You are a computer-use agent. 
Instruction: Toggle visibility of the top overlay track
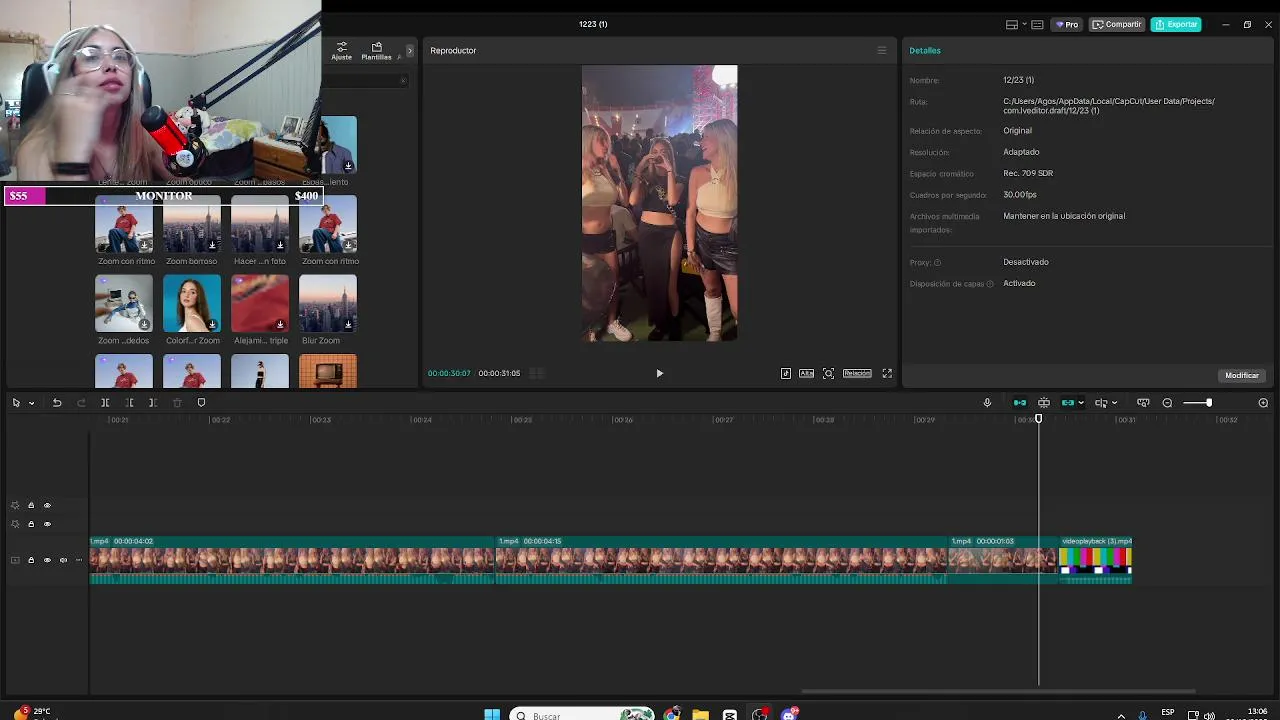pos(47,505)
